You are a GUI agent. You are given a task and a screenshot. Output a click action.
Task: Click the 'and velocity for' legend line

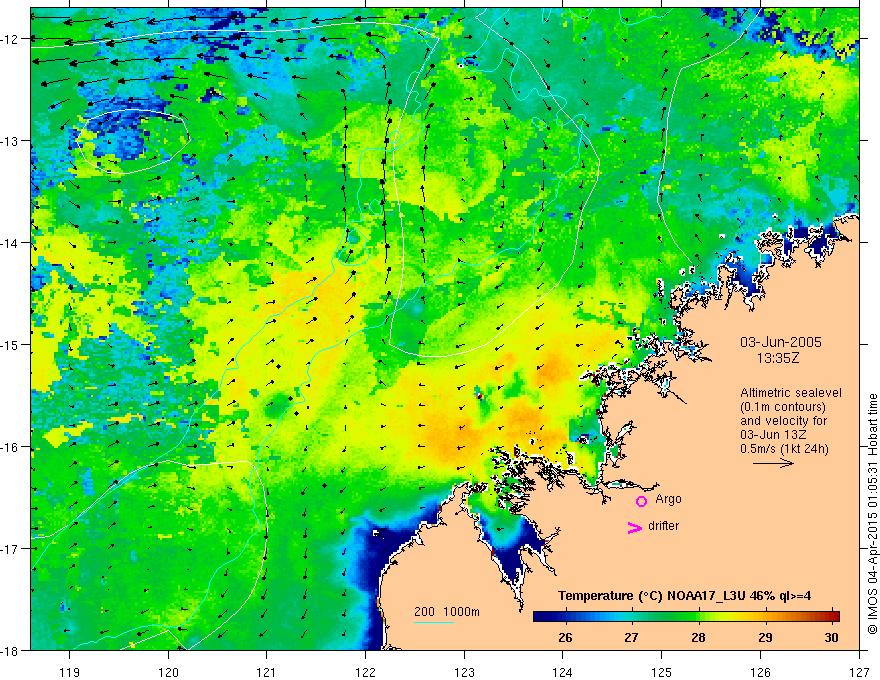click(783, 421)
